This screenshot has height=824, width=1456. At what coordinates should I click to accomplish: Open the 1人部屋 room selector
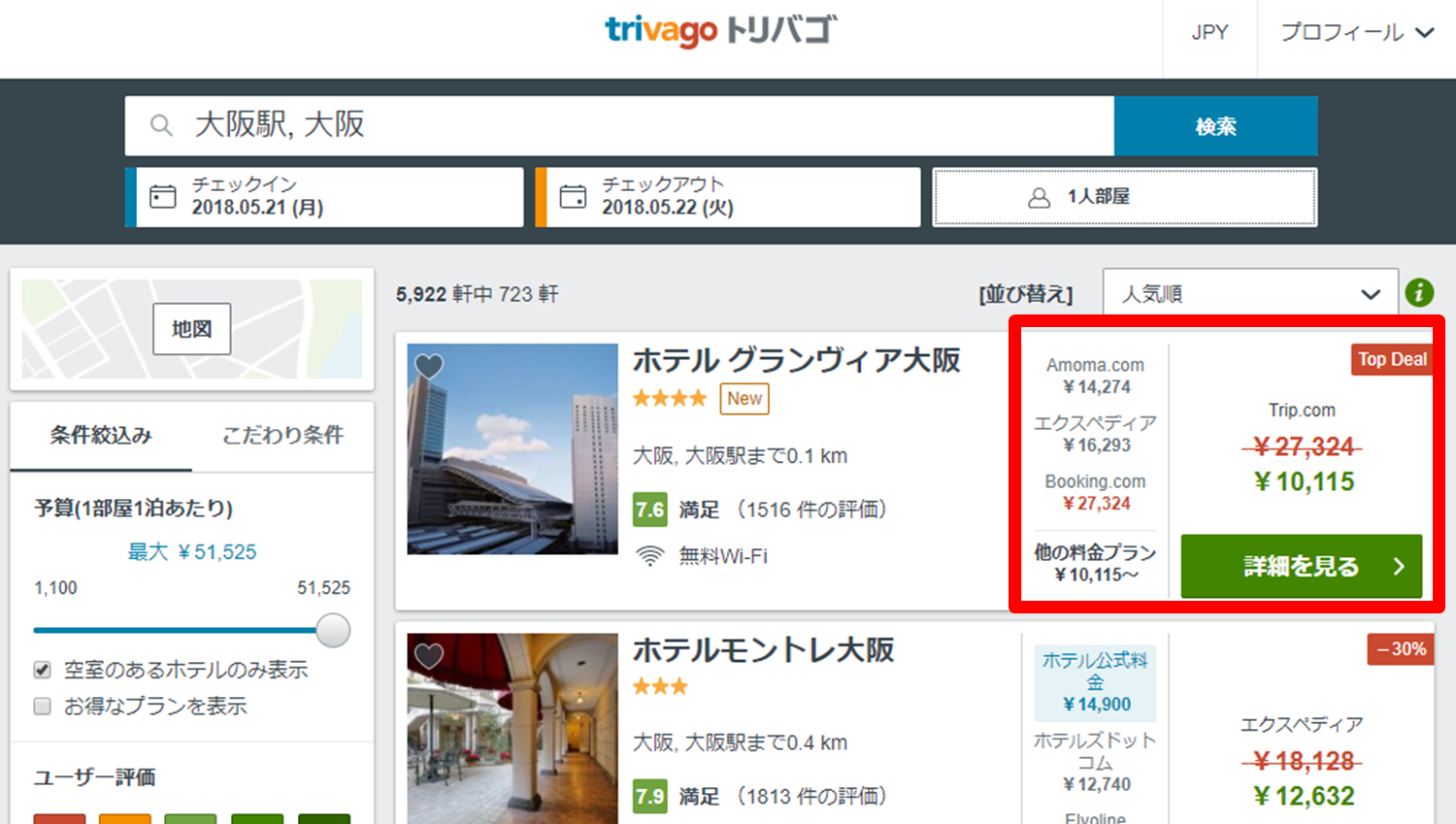[x=1124, y=197]
